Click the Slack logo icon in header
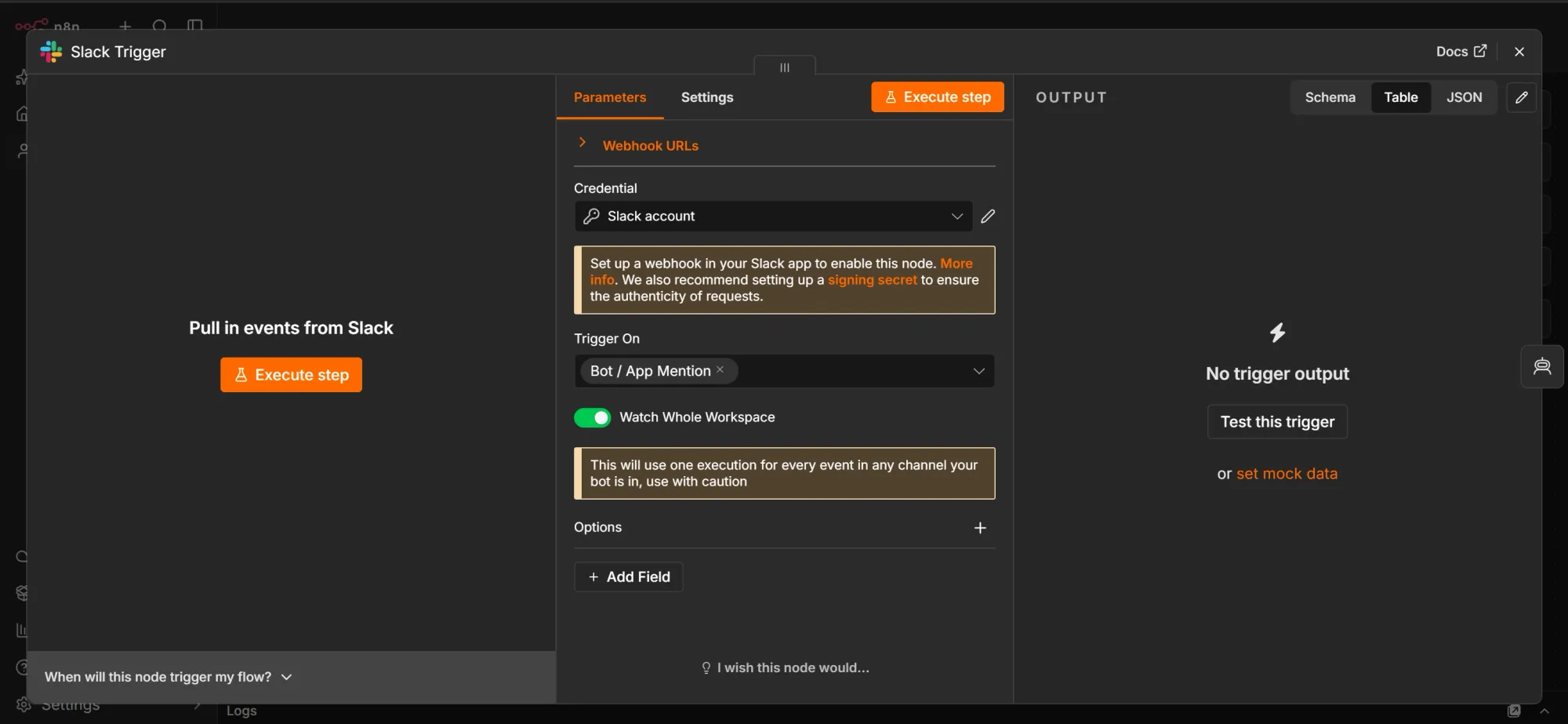Viewport: 1568px width, 724px height. [x=51, y=52]
